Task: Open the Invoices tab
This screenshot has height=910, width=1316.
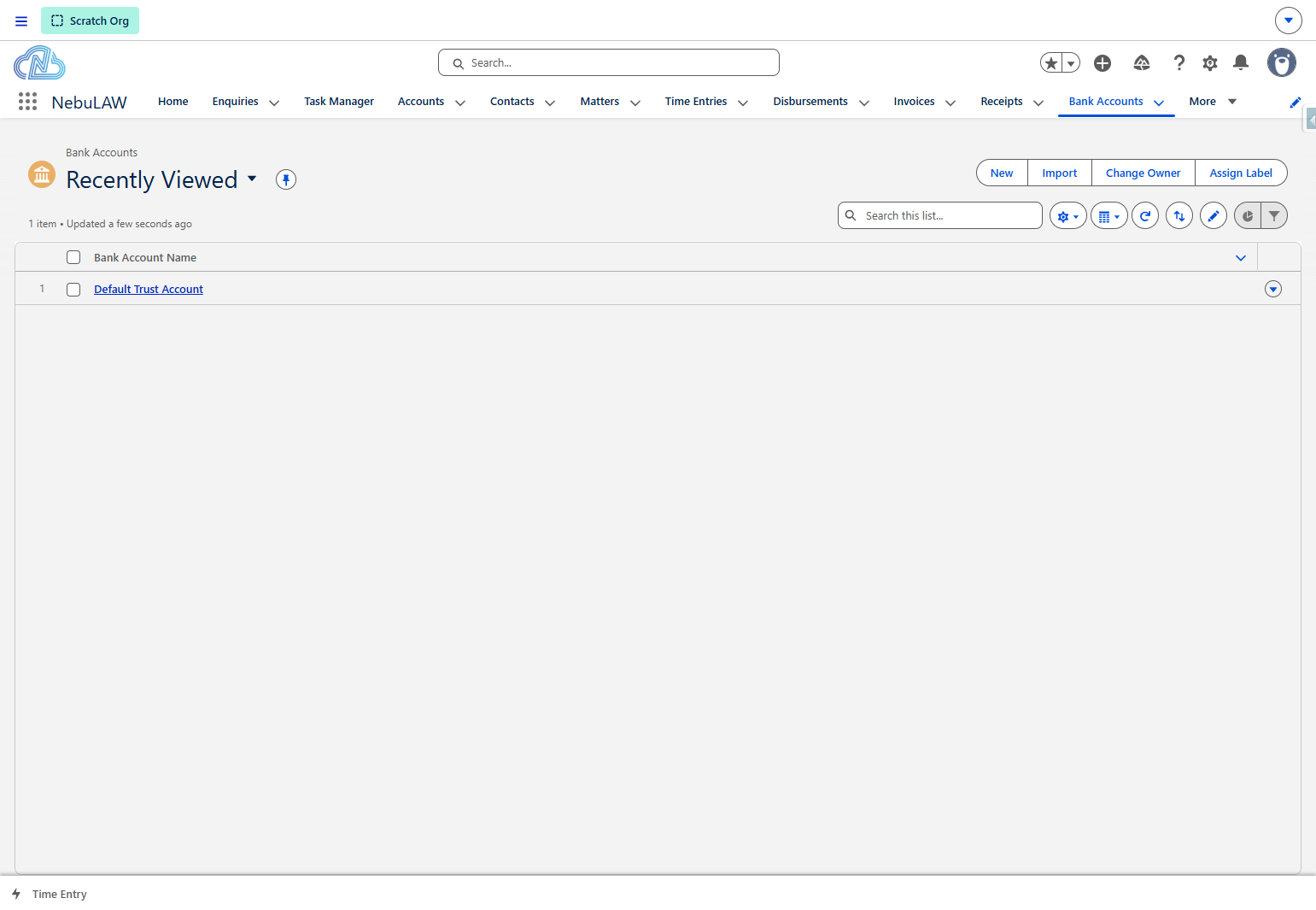Action: (x=915, y=102)
